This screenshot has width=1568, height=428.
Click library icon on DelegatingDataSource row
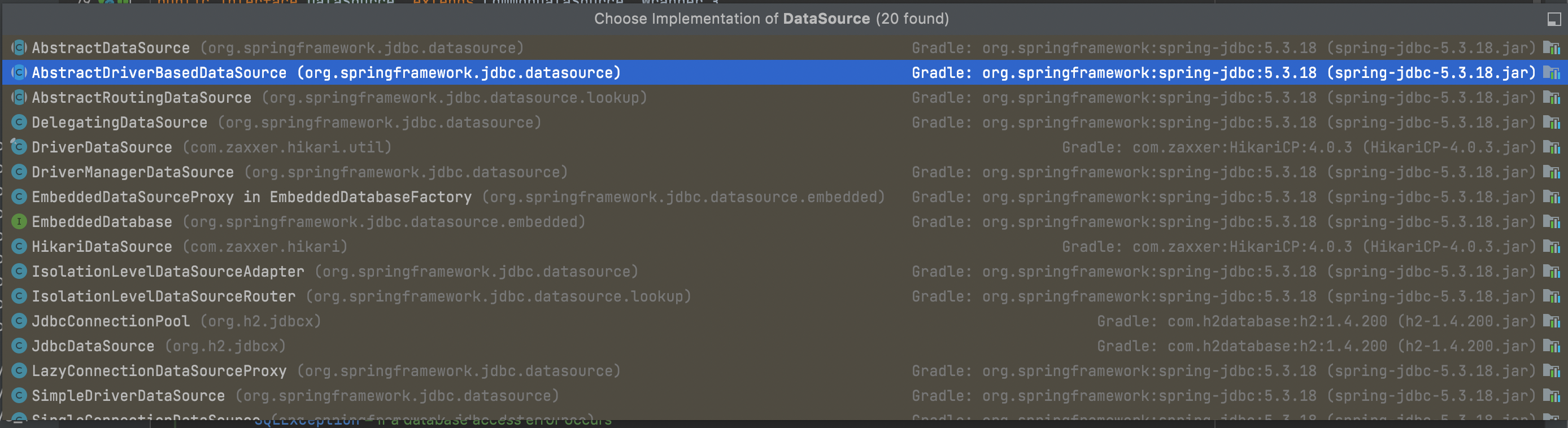1551,123
